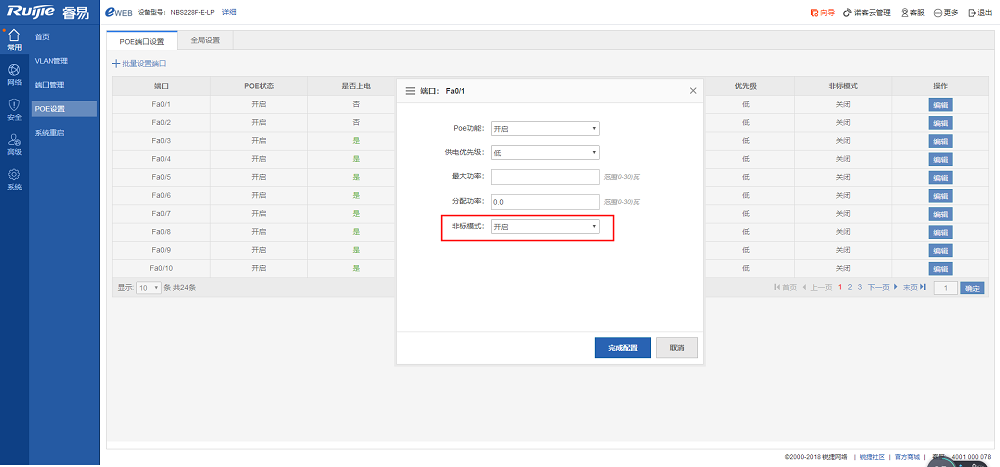1000x467 pixels.
Task: Click the 最大功率 input field
Action: click(545, 177)
